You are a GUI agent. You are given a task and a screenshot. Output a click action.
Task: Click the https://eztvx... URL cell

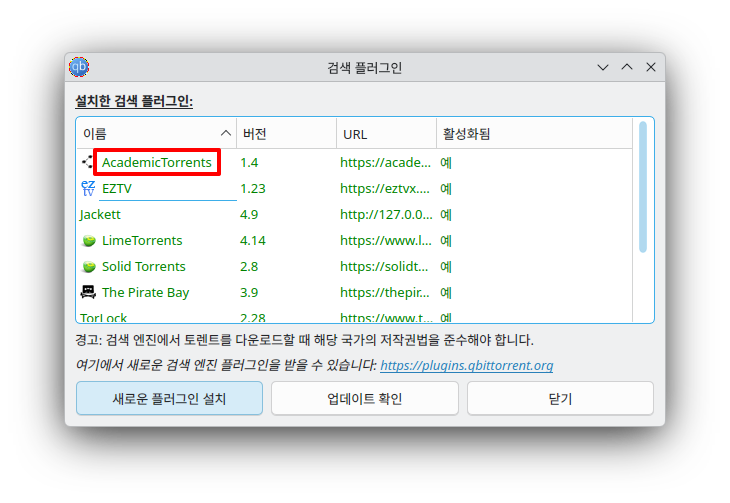pyautogui.click(x=385, y=189)
